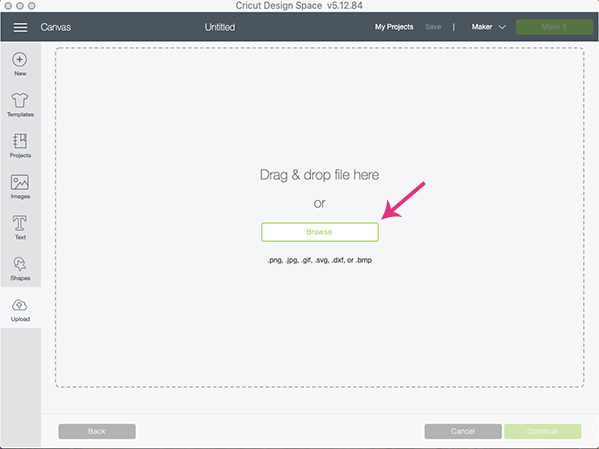Click the New canvas icon

pos(20,60)
